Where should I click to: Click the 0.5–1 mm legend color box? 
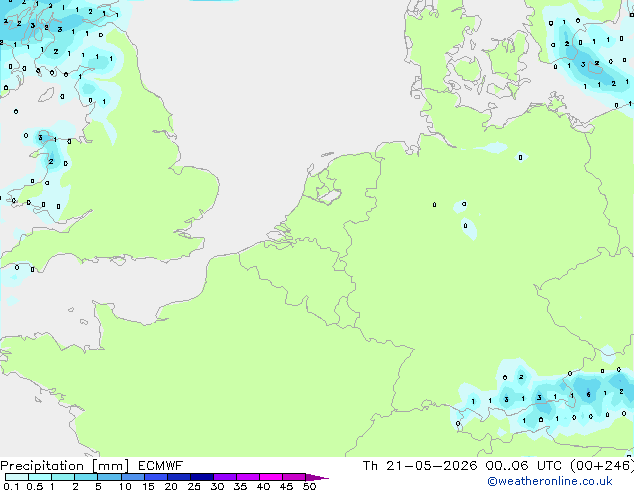40,477
